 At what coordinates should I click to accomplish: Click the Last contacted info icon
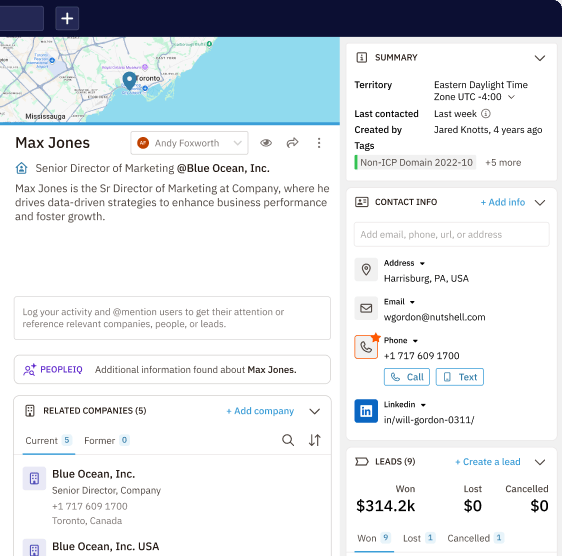pyautogui.click(x=485, y=114)
